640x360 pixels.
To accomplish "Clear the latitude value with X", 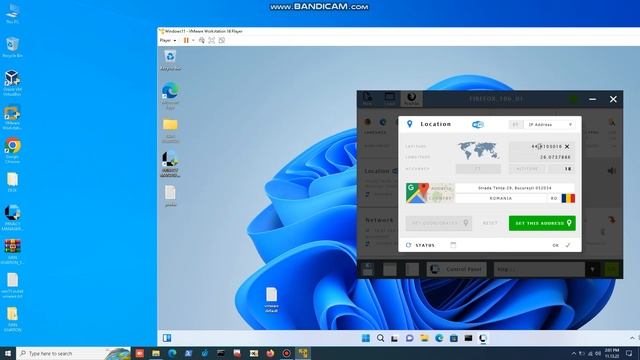I will [567, 146].
